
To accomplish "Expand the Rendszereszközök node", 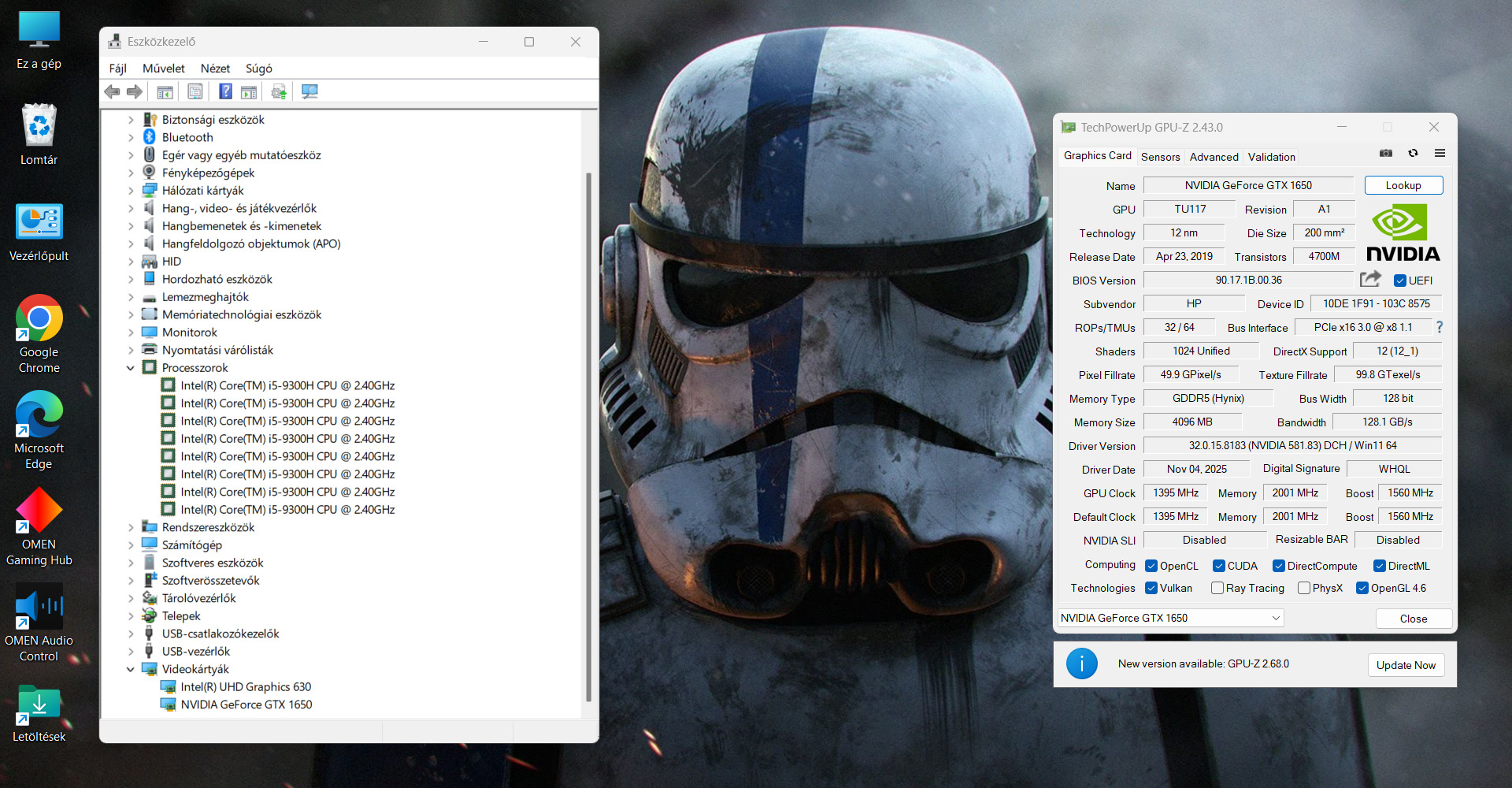I will [x=131, y=527].
